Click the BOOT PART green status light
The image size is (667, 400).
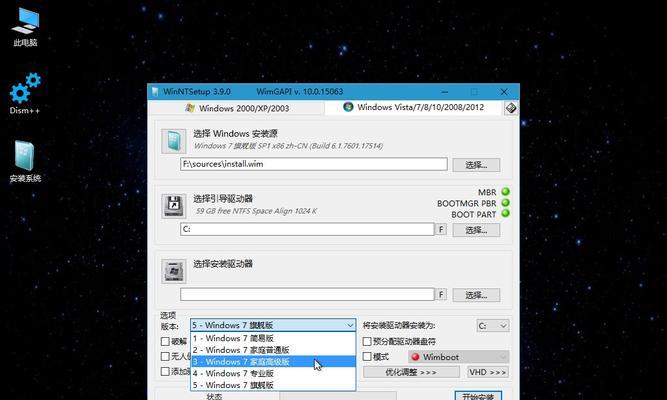505,214
